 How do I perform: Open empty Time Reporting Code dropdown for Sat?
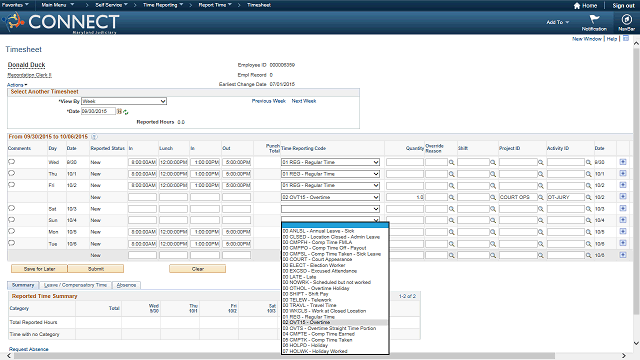point(330,209)
